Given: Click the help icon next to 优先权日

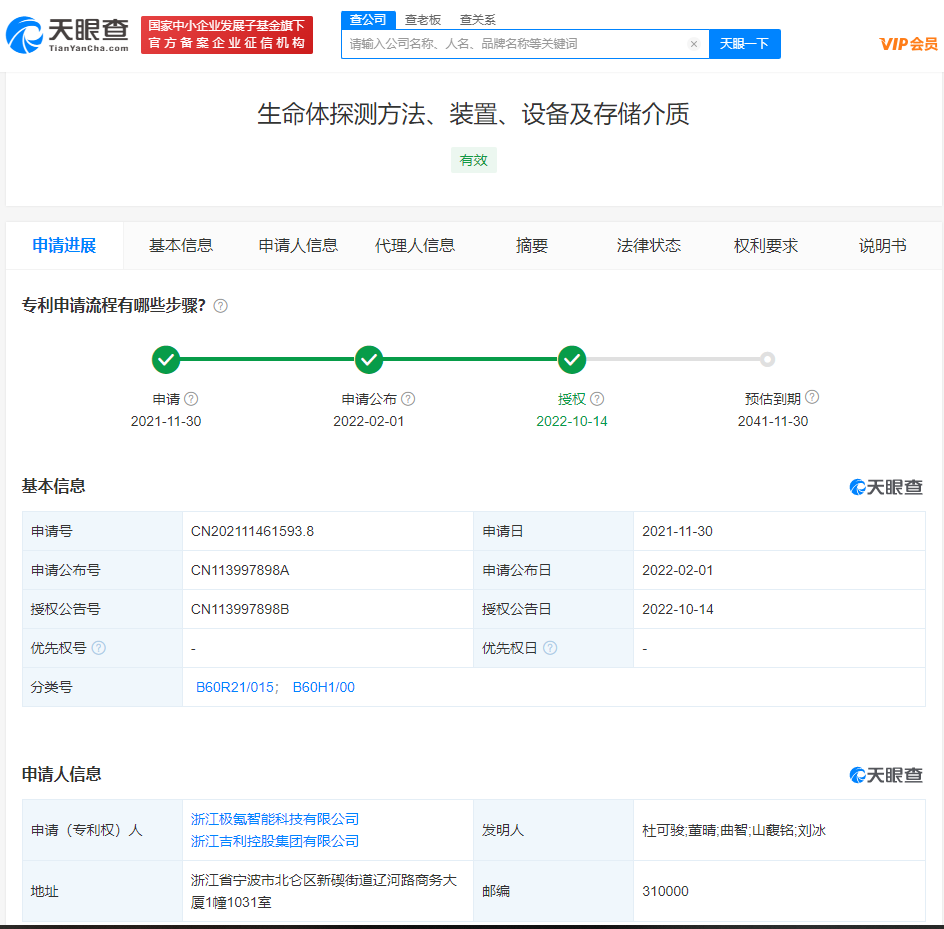Looking at the screenshot, I should click(550, 648).
